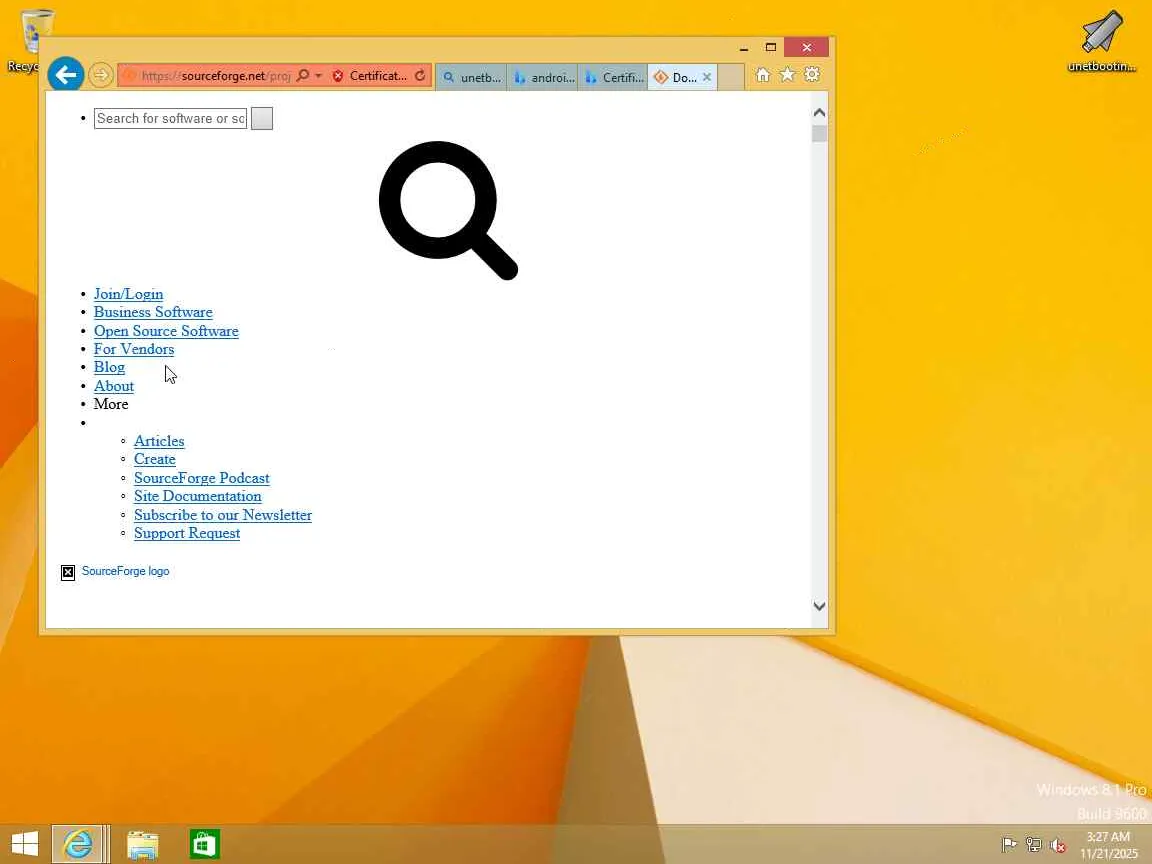Click the Search for software input field
This screenshot has width=1152, height=864.
170,118
